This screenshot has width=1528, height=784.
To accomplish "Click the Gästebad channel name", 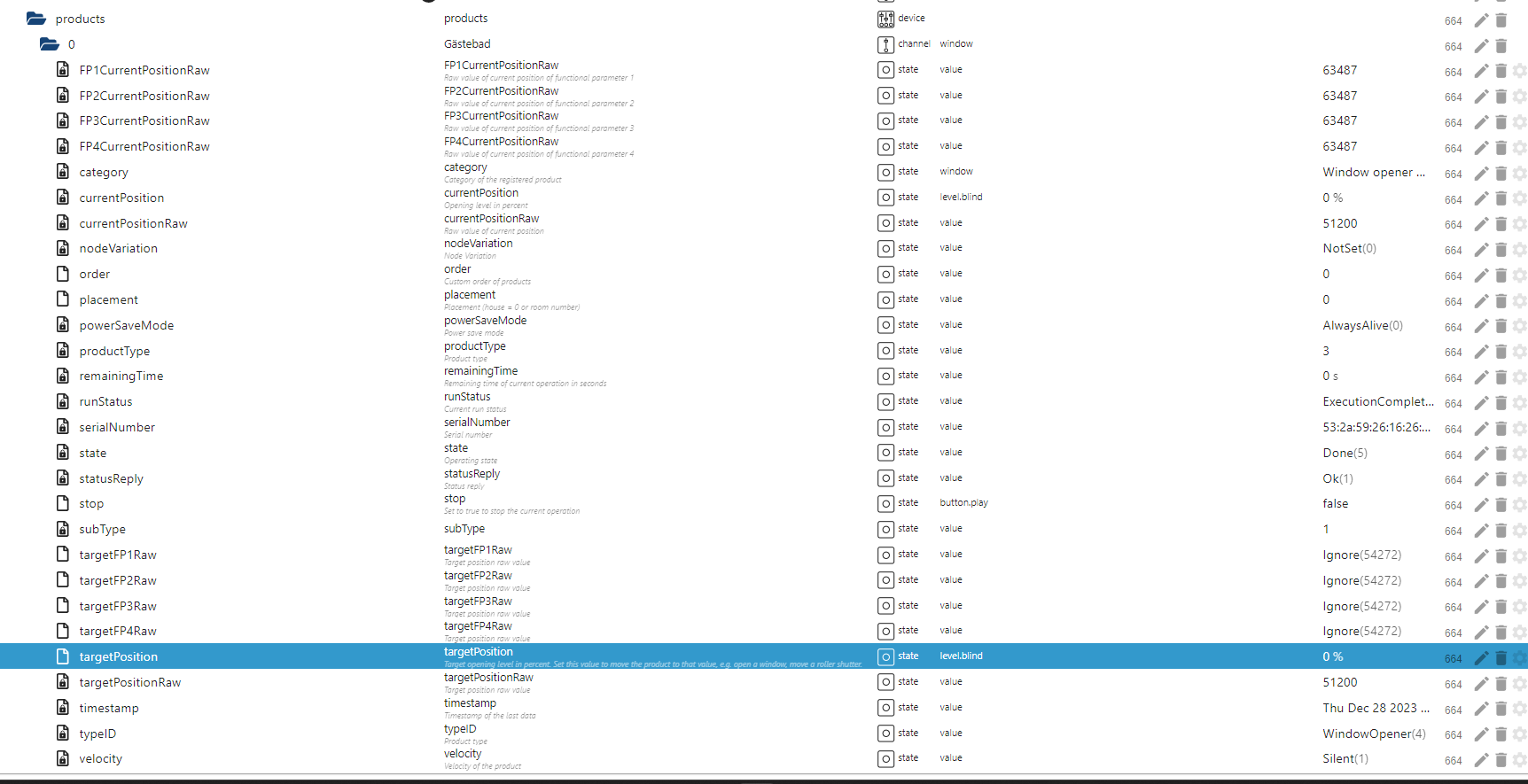I will point(467,43).
